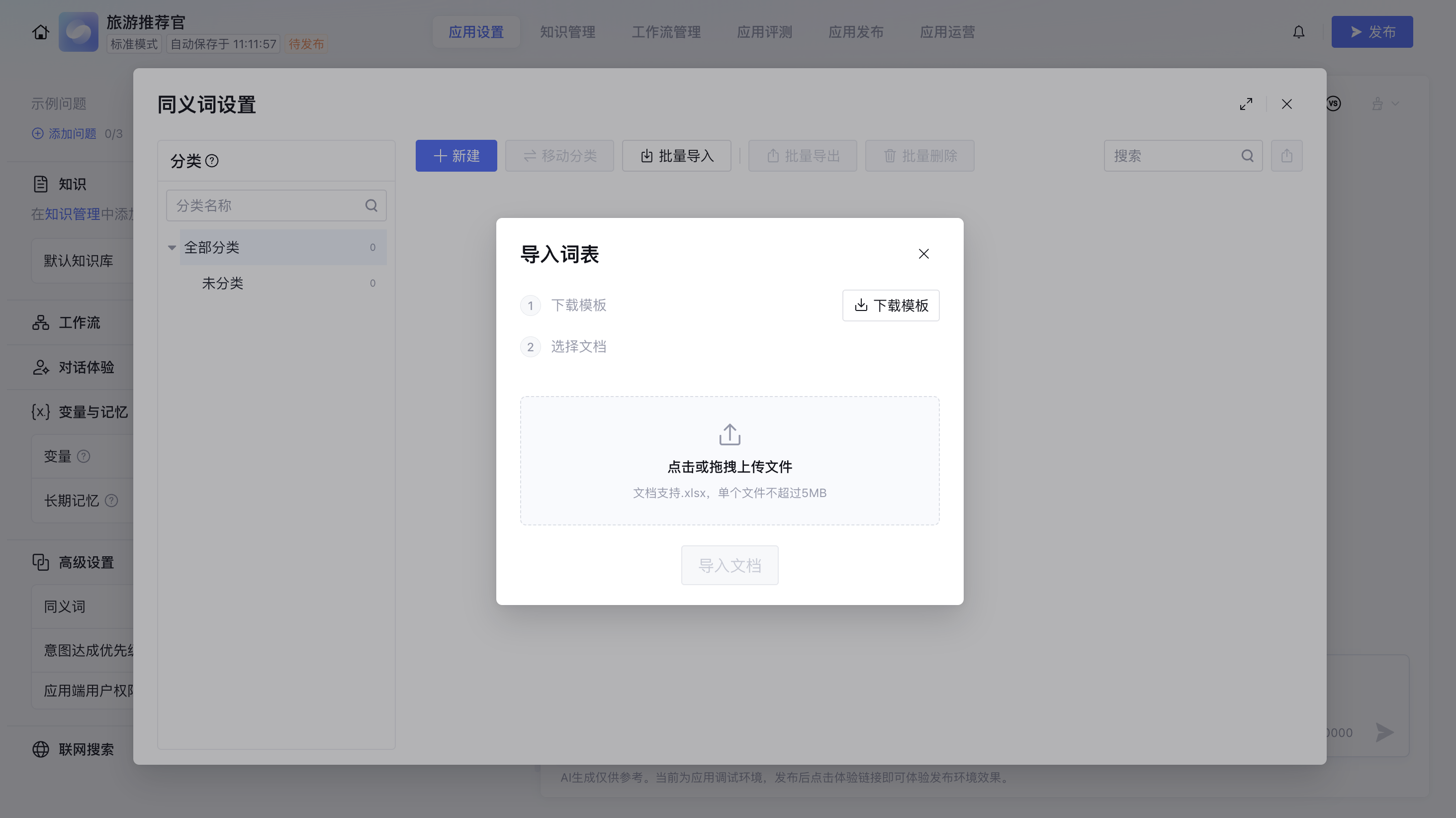Click the notification bell icon
The image size is (1456, 818).
(1298, 32)
